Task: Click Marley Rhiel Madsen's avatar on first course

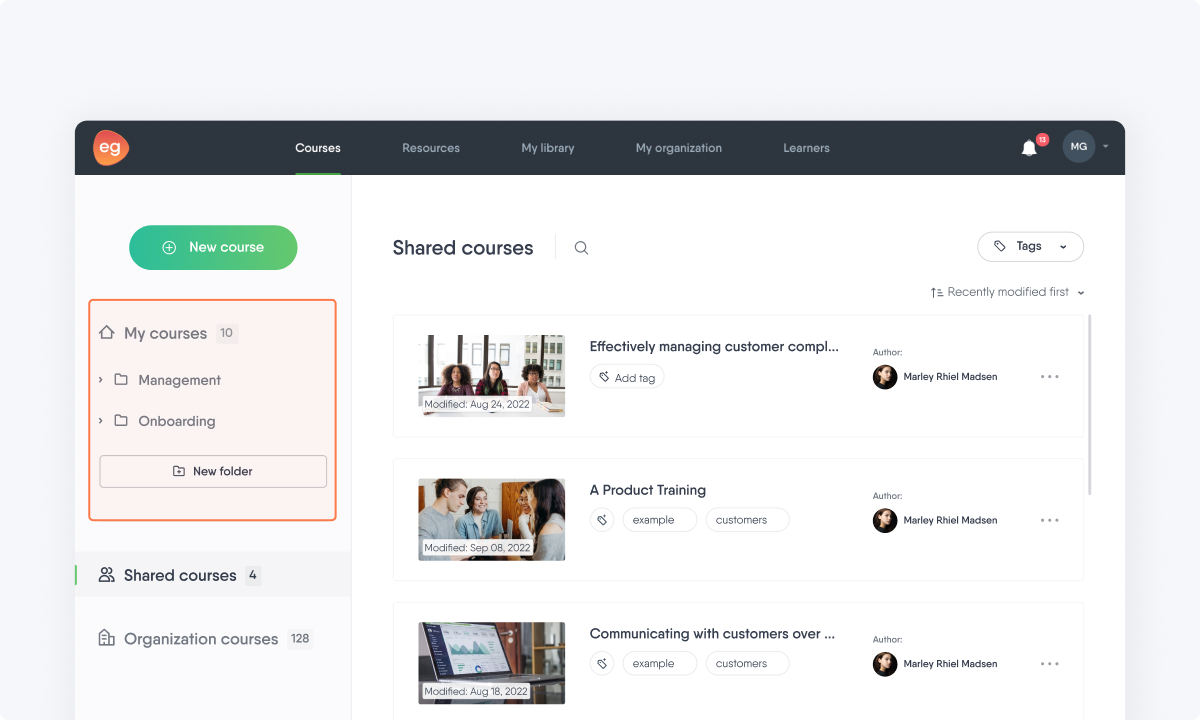Action: coord(884,377)
